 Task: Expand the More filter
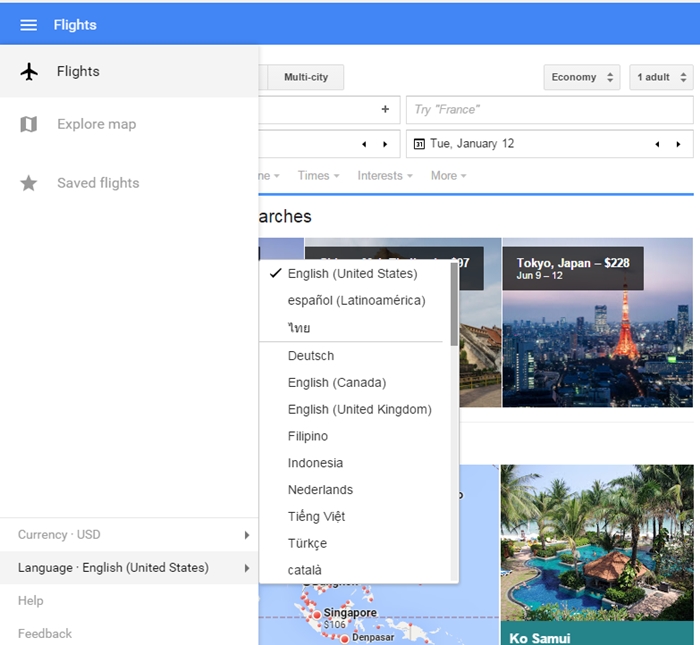(448, 175)
